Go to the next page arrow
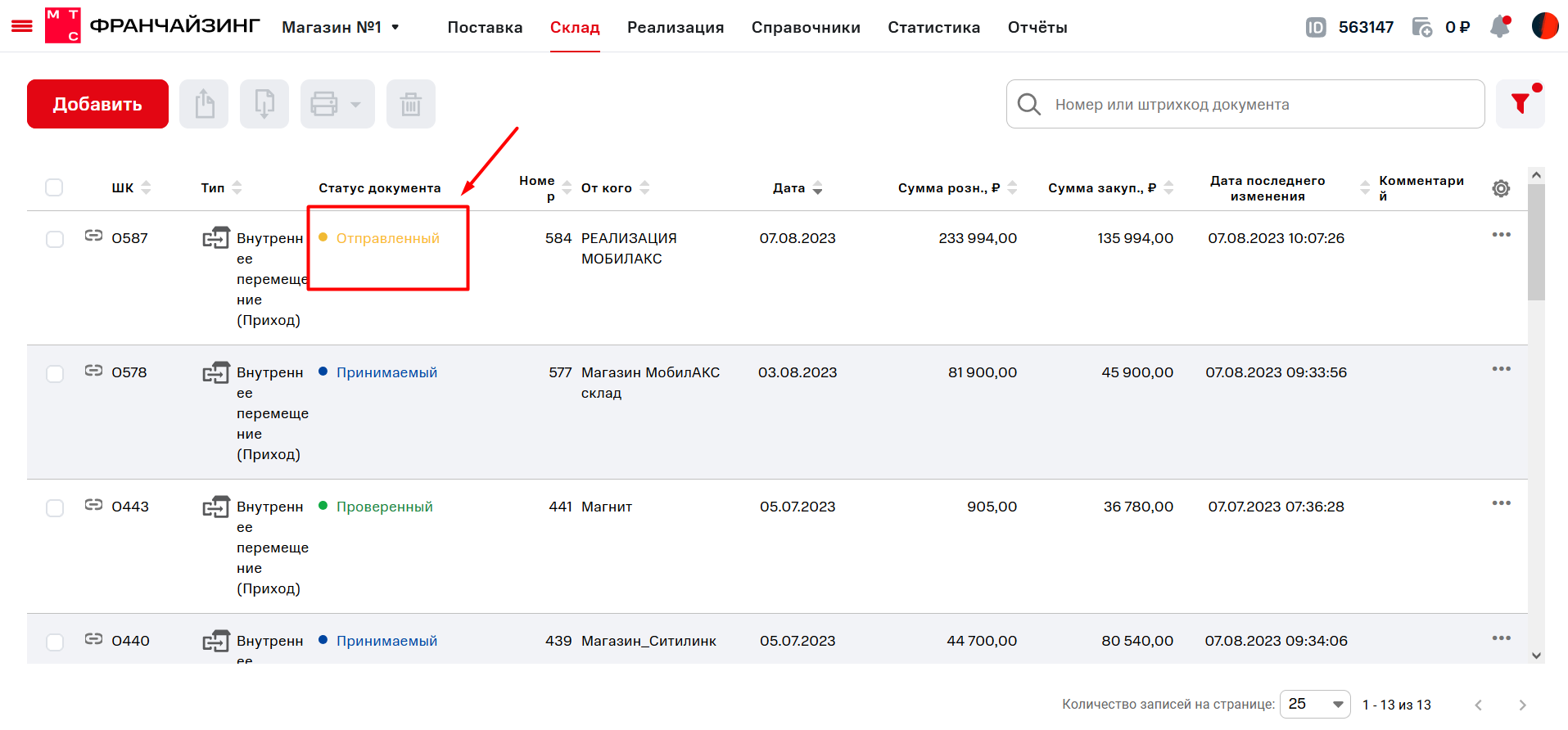The width and height of the screenshot is (1568, 730). pos(1522,705)
